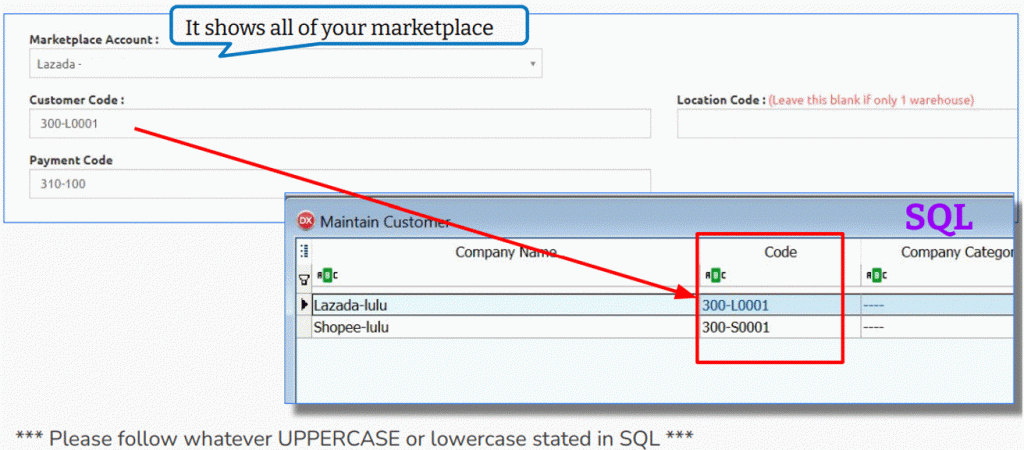Click Company Category cell of Shopee-lulu row

click(937, 327)
